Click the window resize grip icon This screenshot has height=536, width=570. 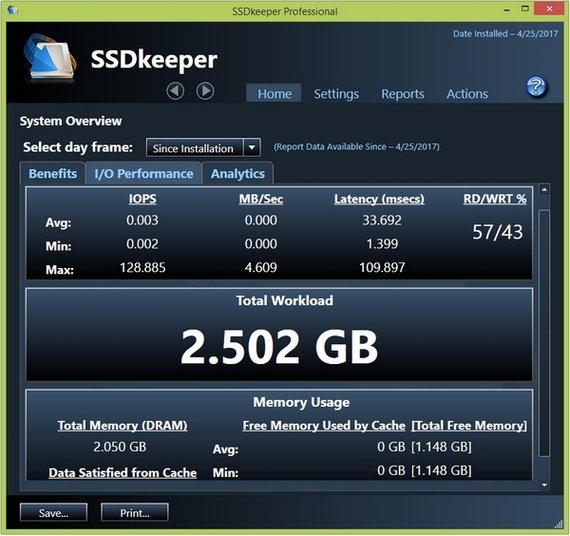(558, 524)
